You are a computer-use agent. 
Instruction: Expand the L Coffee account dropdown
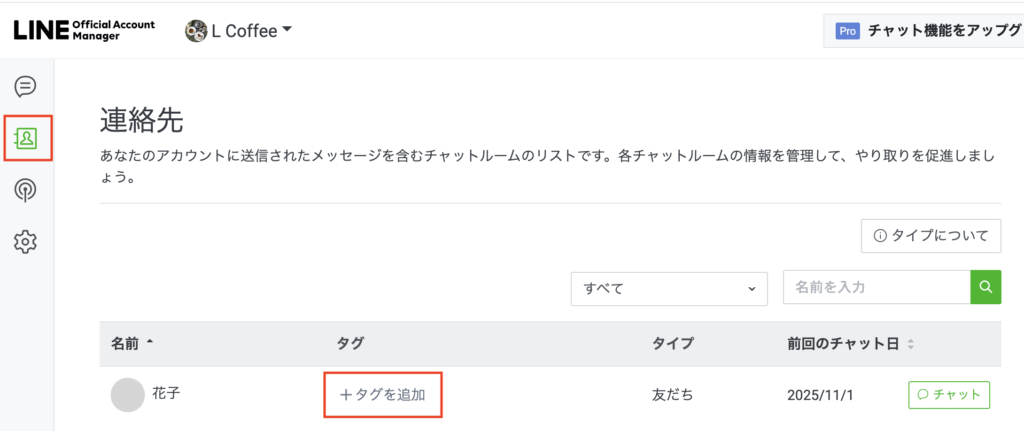click(287, 30)
